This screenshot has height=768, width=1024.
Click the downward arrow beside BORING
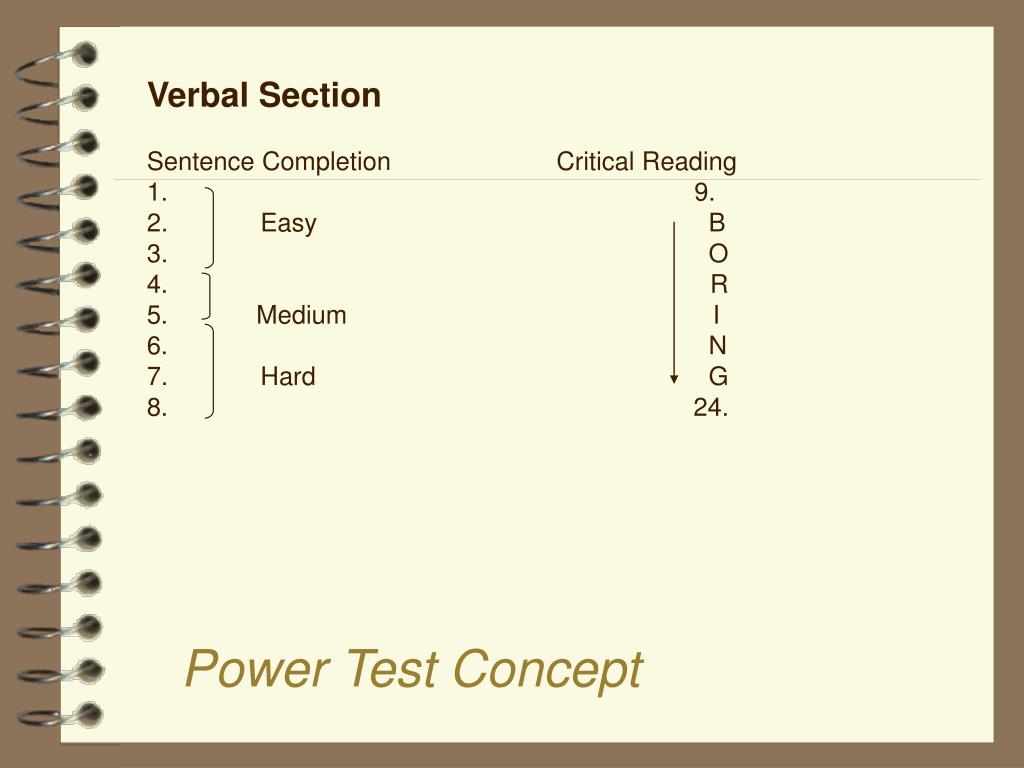coord(674,303)
